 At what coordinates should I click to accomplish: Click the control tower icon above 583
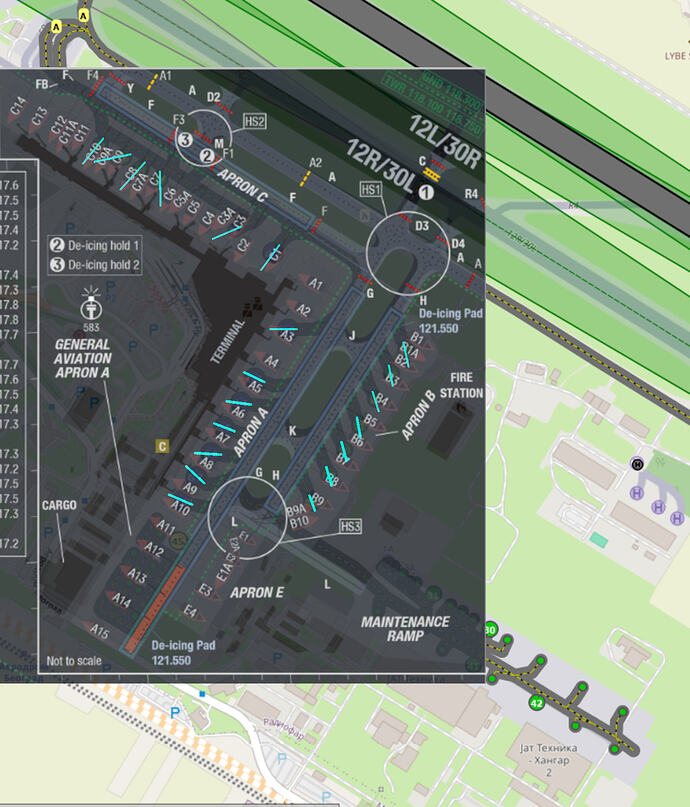click(91, 303)
